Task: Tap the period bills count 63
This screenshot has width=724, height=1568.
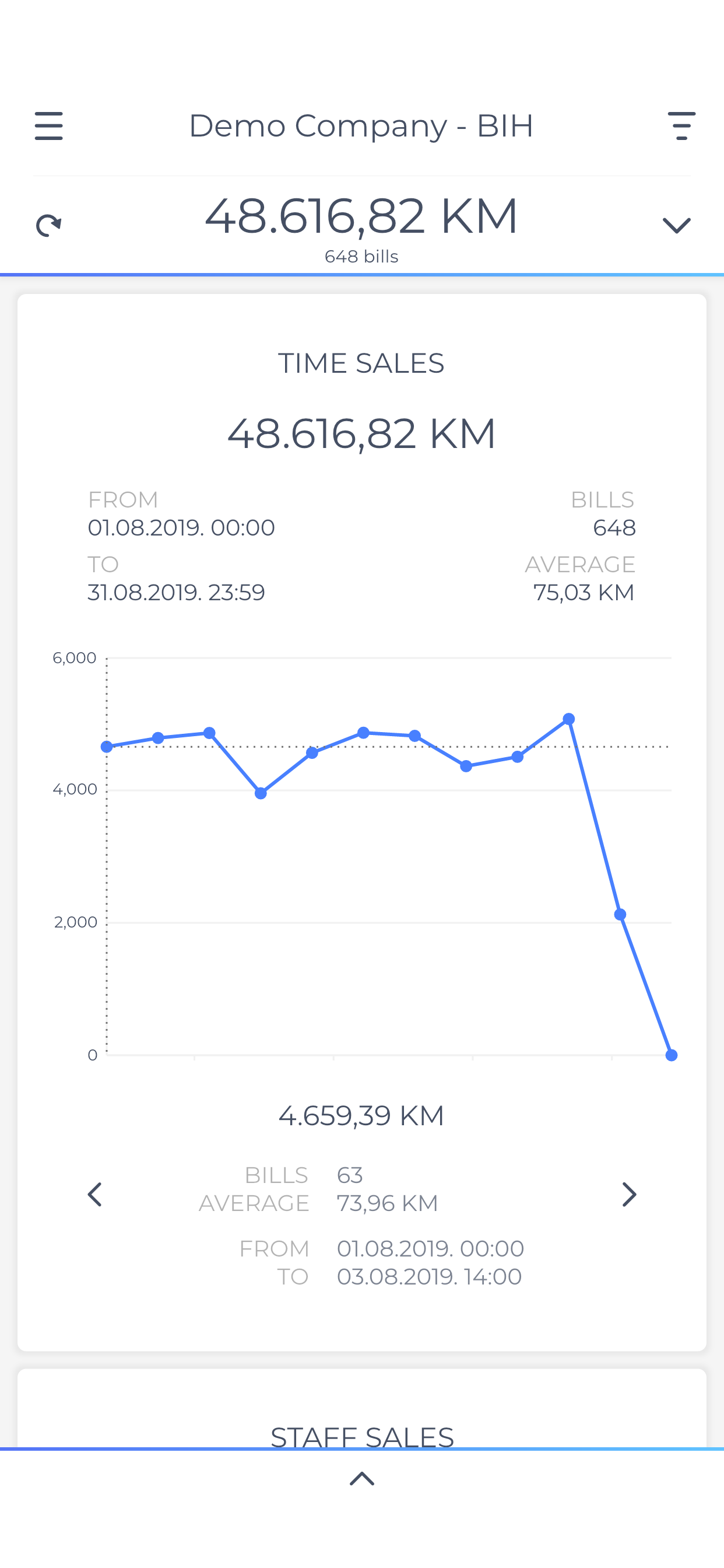Action: [x=350, y=1175]
